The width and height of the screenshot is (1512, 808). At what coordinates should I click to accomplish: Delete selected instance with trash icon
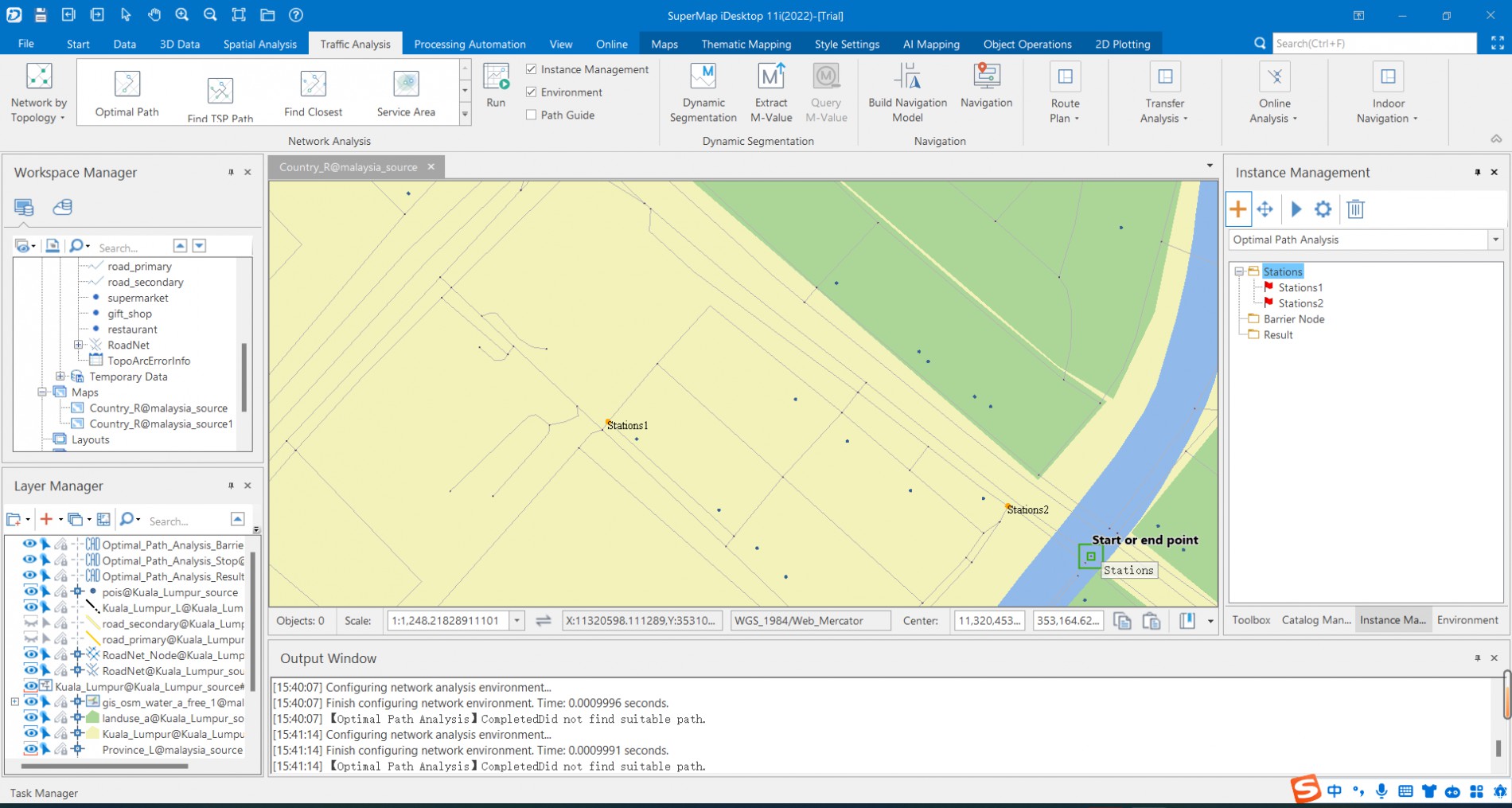(1356, 209)
